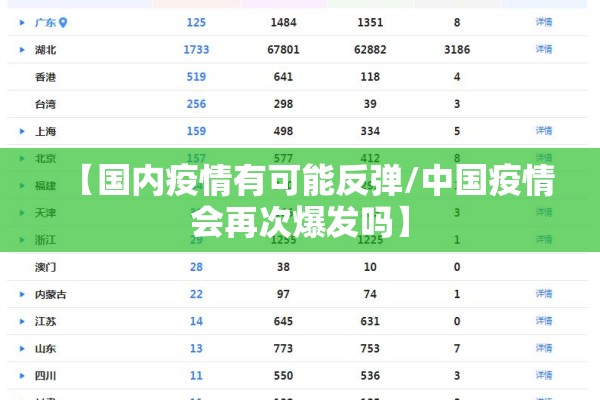Select the 香港 region name
Viewport: 600px width, 400px height.
click(x=46, y=77)
